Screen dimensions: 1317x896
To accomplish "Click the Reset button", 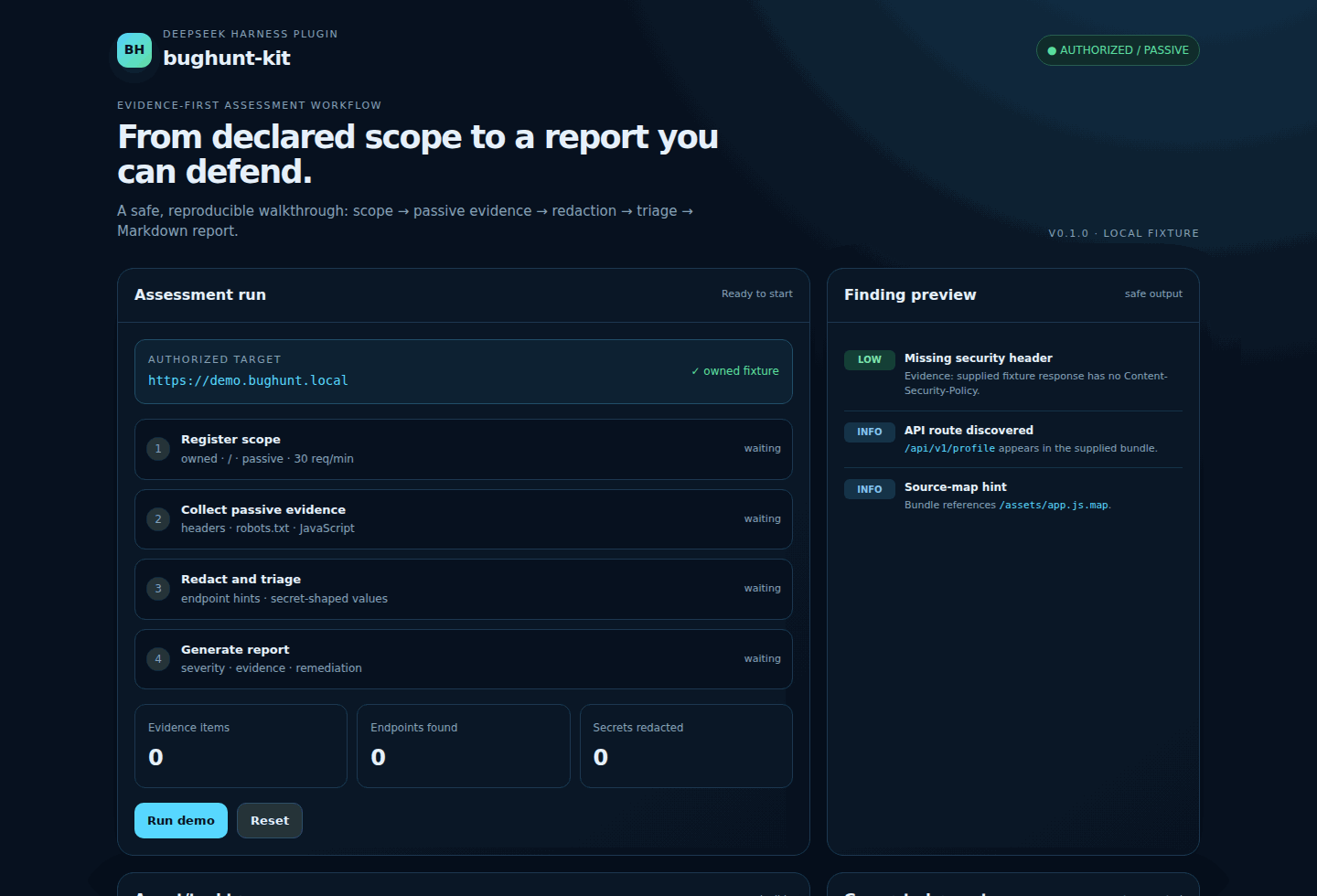I will (x=270, y=820).
